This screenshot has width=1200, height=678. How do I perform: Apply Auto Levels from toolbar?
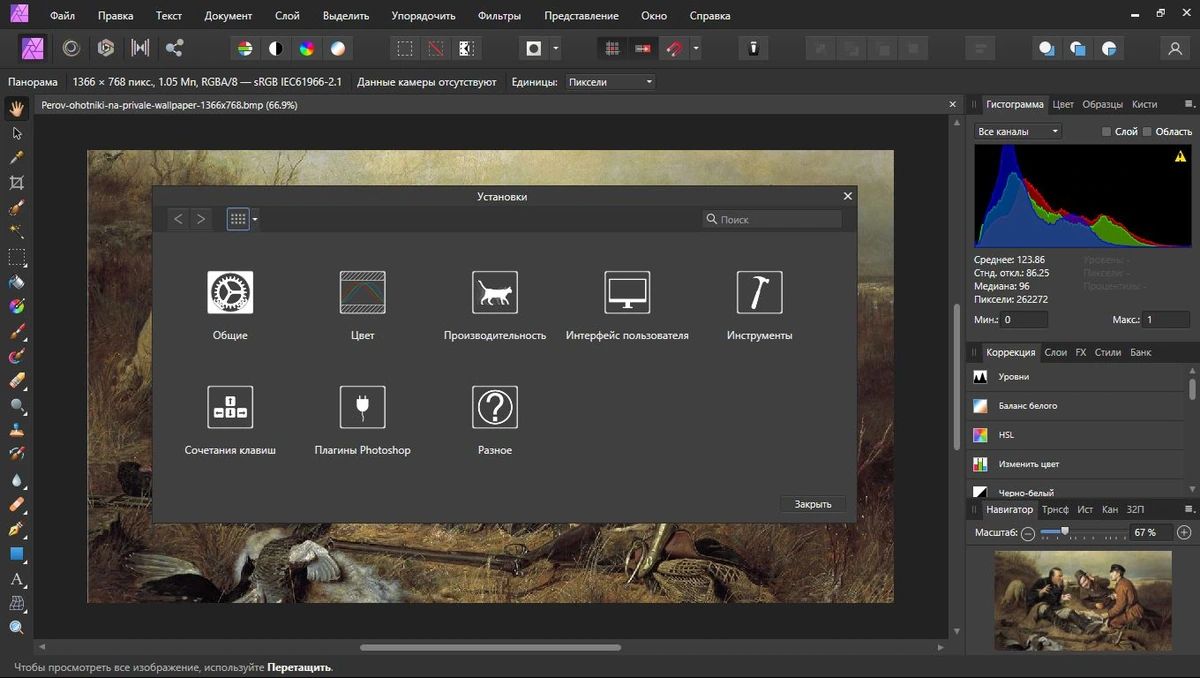coord(244,48)
